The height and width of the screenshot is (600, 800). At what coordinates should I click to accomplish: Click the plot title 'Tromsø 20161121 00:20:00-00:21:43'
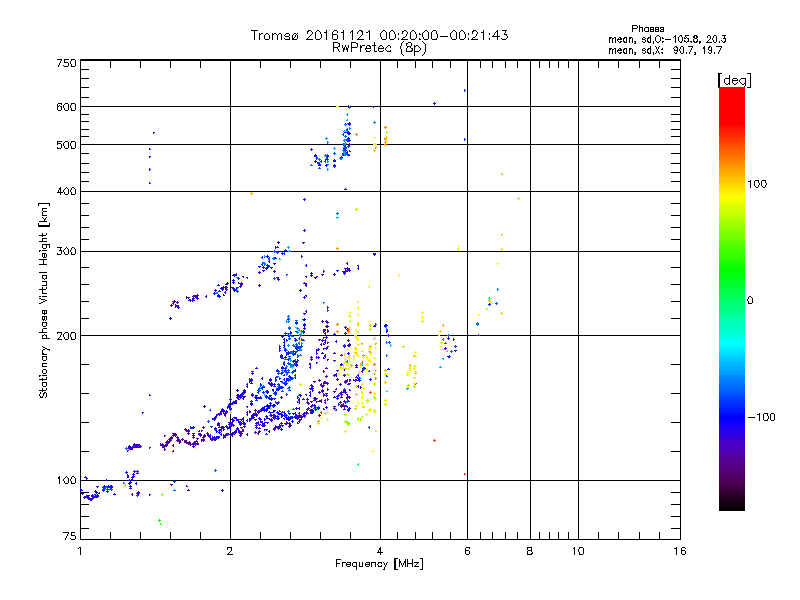(379, 35)
